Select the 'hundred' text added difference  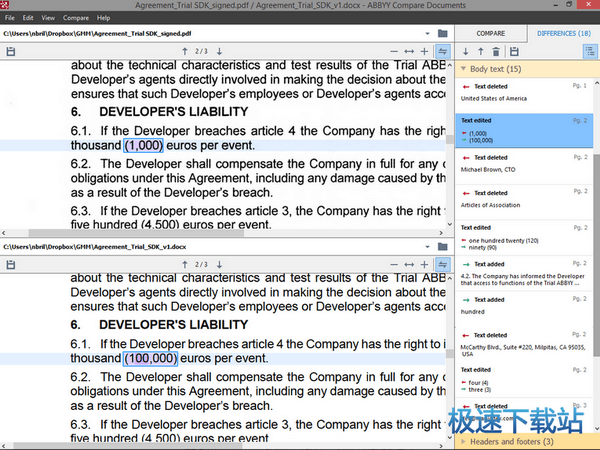[x=524, y=308]
